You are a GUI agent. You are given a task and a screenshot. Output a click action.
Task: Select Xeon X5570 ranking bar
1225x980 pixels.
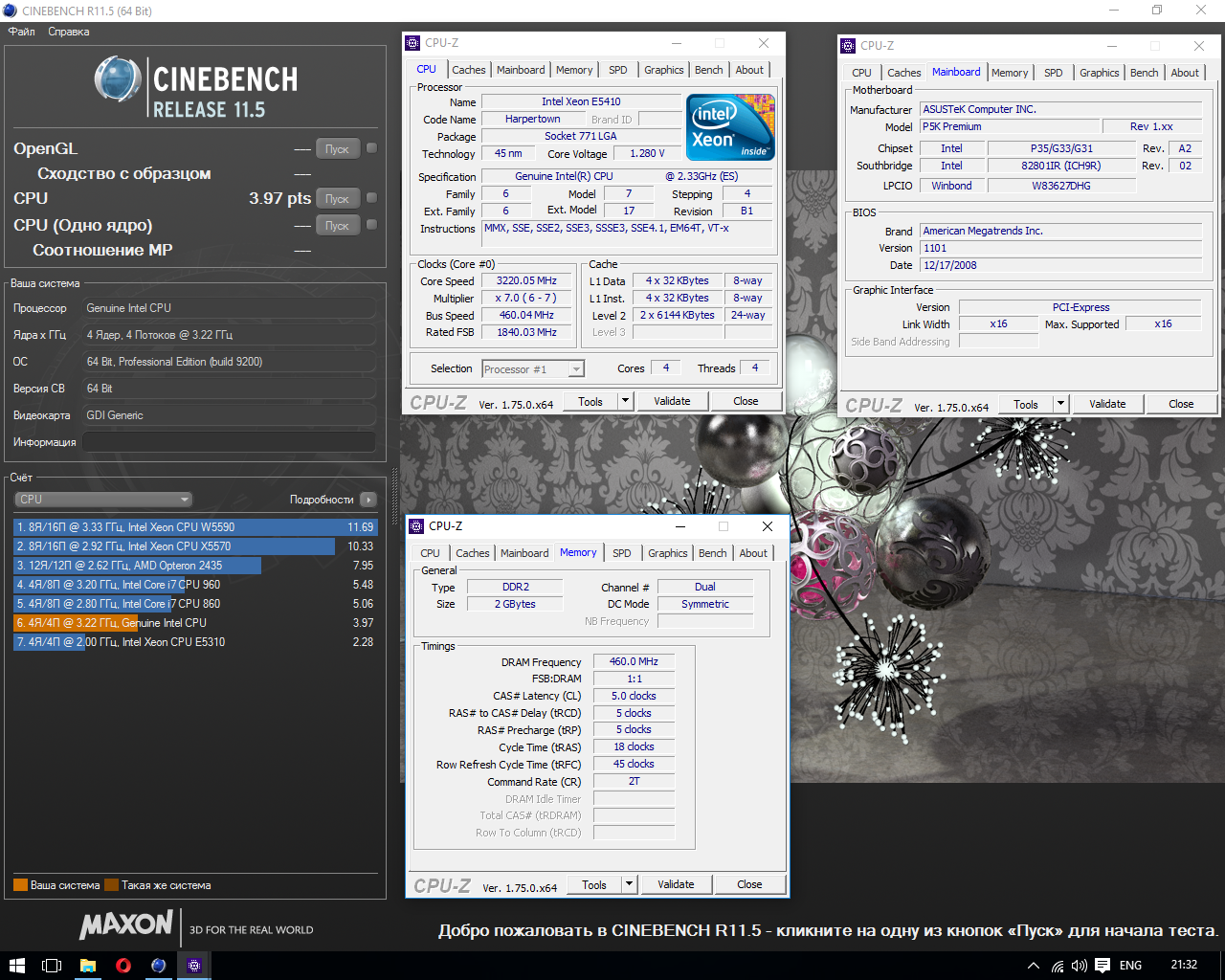point(195,546)
